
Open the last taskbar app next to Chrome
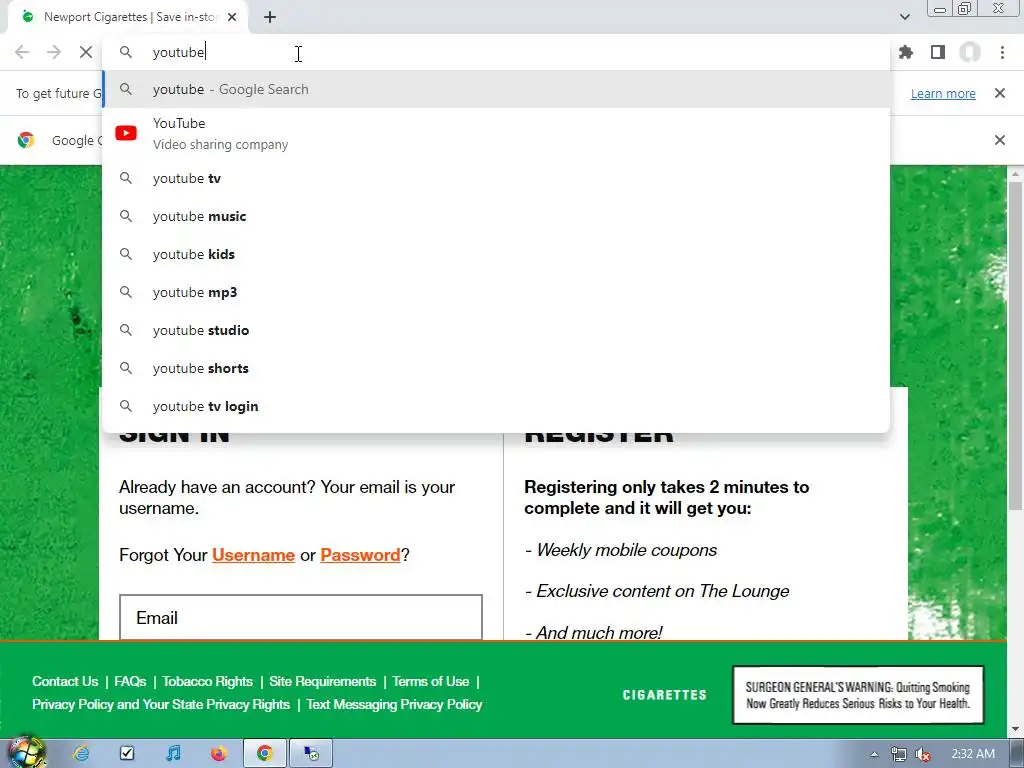tap(311, 753)
